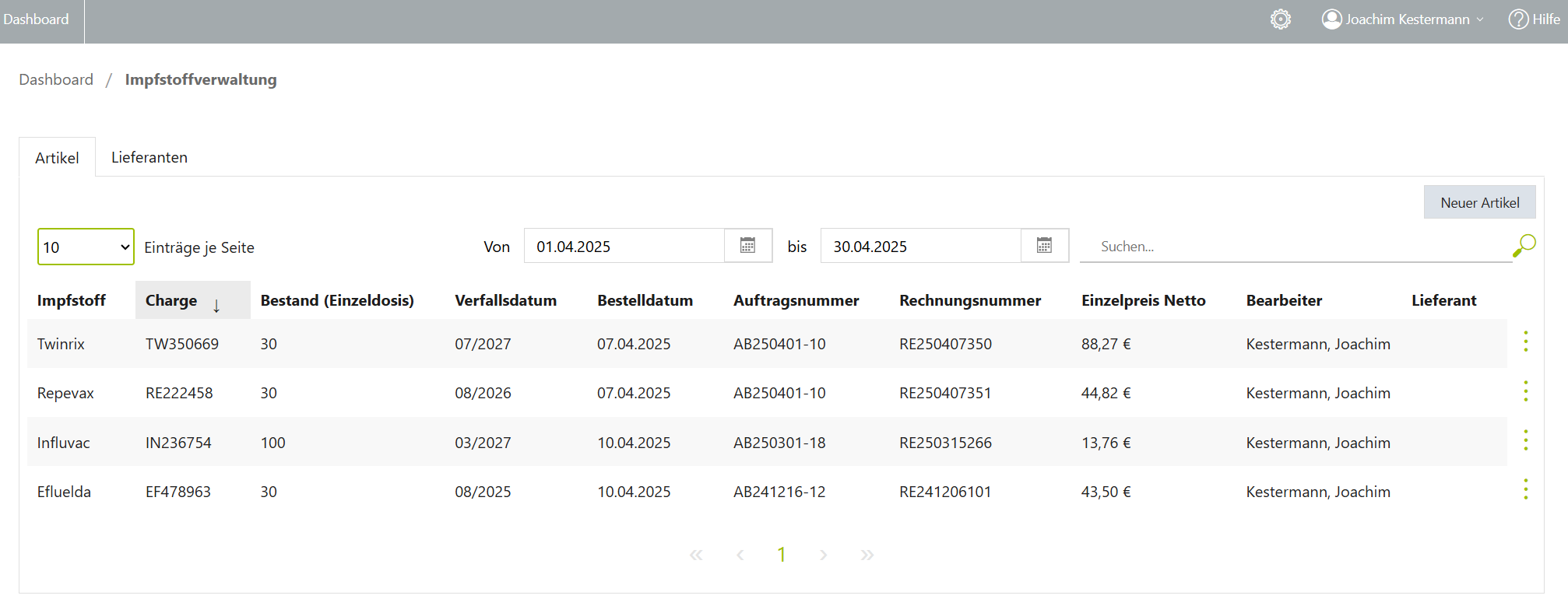The width and height of the screenshot is (1568, 599).
Task: Sort by Verfallsdatum column header
Action: pos(506,300)
